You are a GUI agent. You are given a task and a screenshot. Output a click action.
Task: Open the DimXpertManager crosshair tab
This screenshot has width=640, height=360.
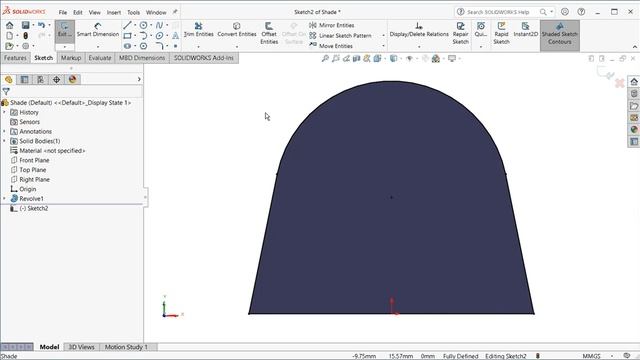point(56,79)
